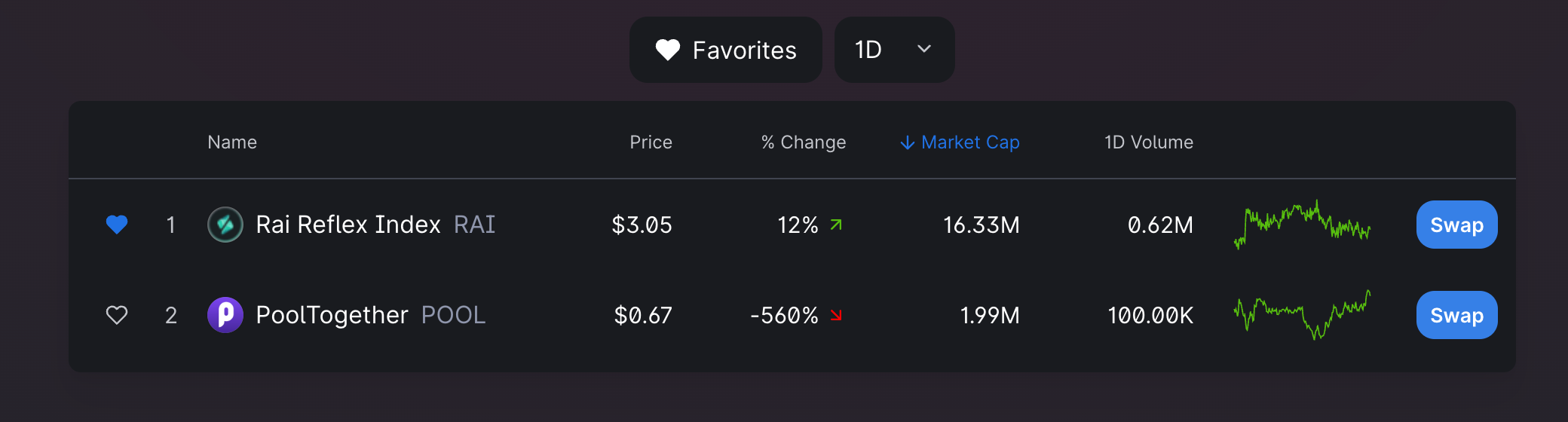The width and height of the screenshot is (1568, 422).
Task: Unfavorite Rai Reflex Index with blue heart
Action: click(x=117, y=225)
